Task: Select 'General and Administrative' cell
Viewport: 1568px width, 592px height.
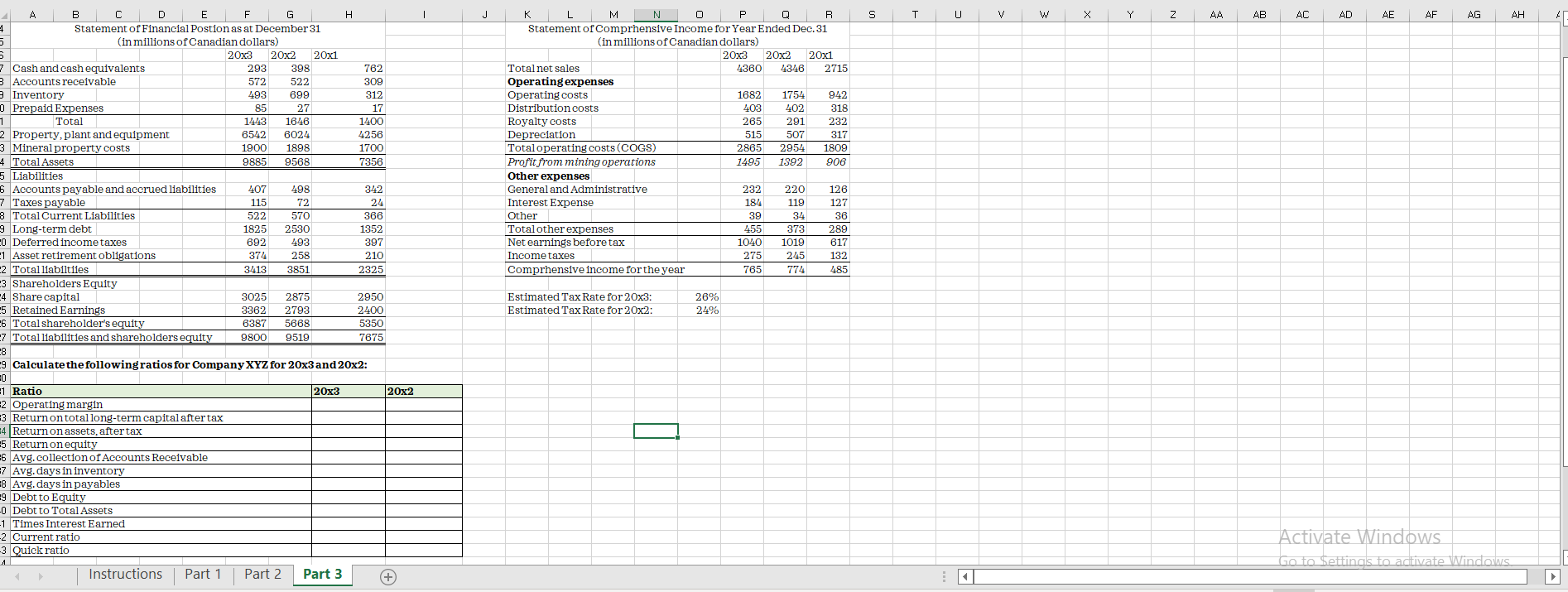Action: click(x=577, y=190)
